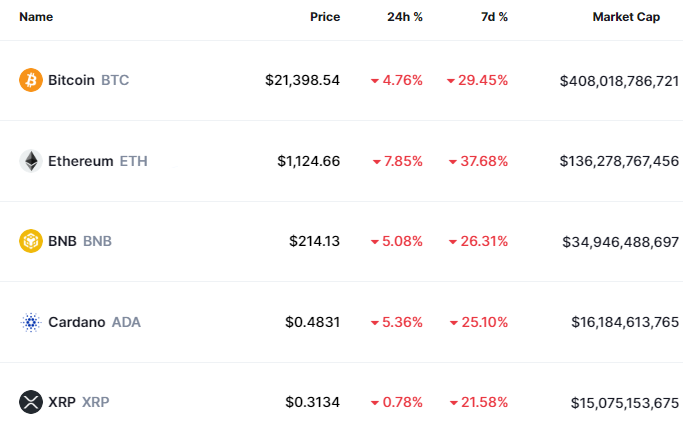
Task: Sort table by Name column header
Action: click(36, 17)
